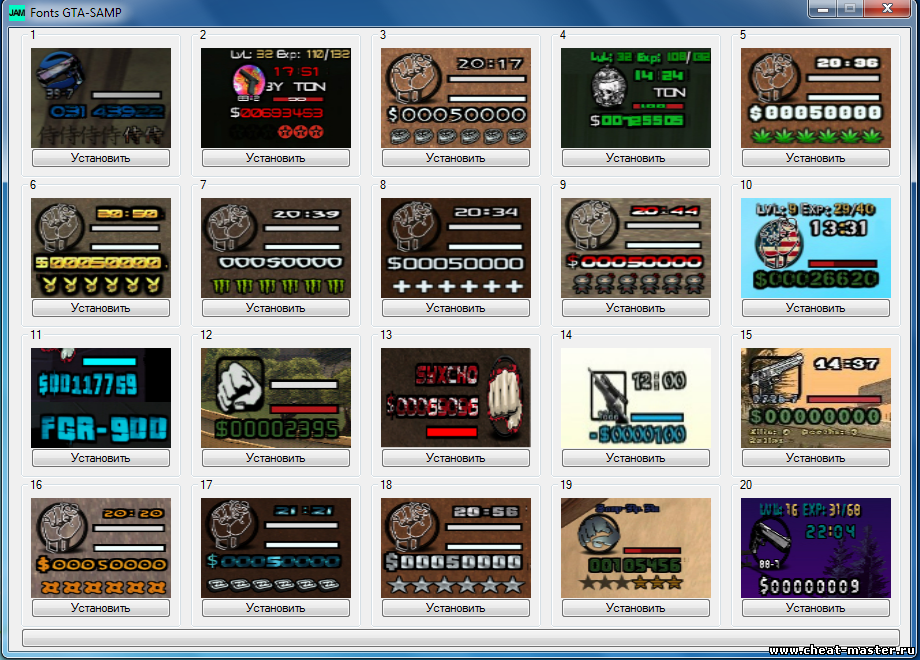This screenshot has height=660, width=920.
Task: Click the JAM application icon in title bar
Action: 17,12
